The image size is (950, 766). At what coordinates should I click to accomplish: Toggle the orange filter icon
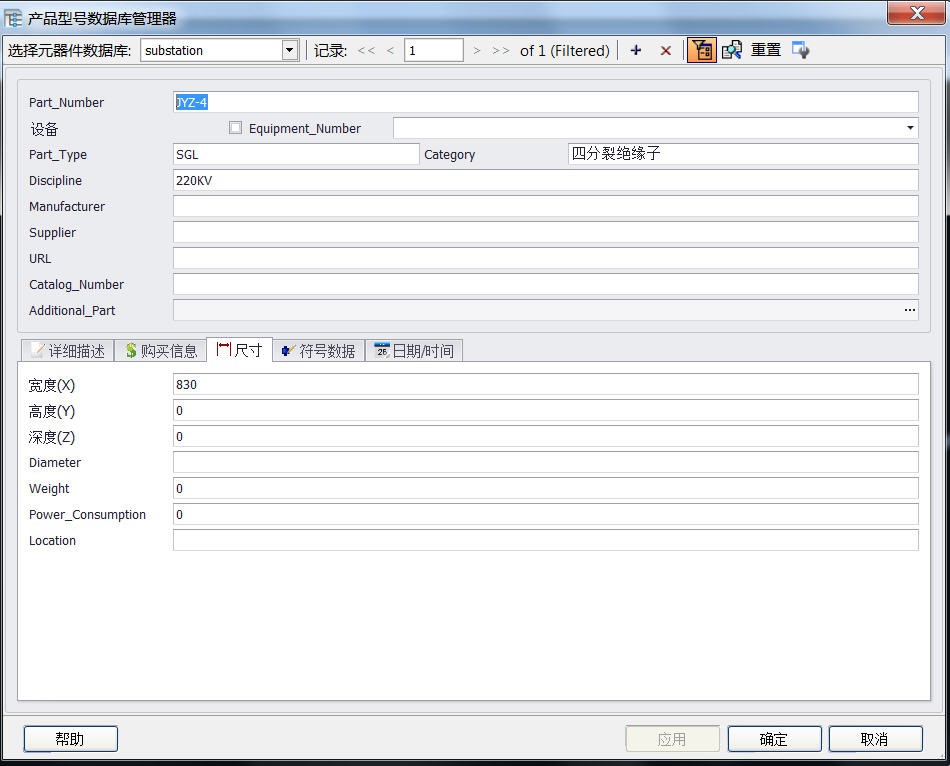pos(702,50)
